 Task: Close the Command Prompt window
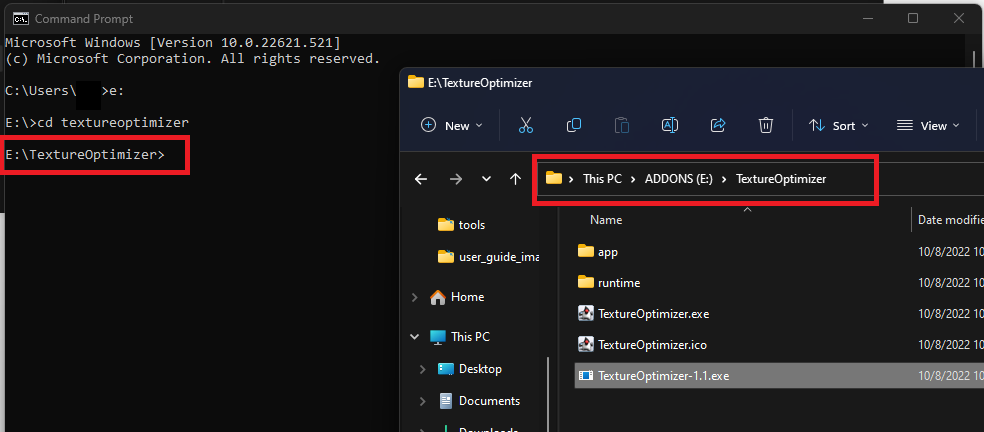(x=958, y=18)
